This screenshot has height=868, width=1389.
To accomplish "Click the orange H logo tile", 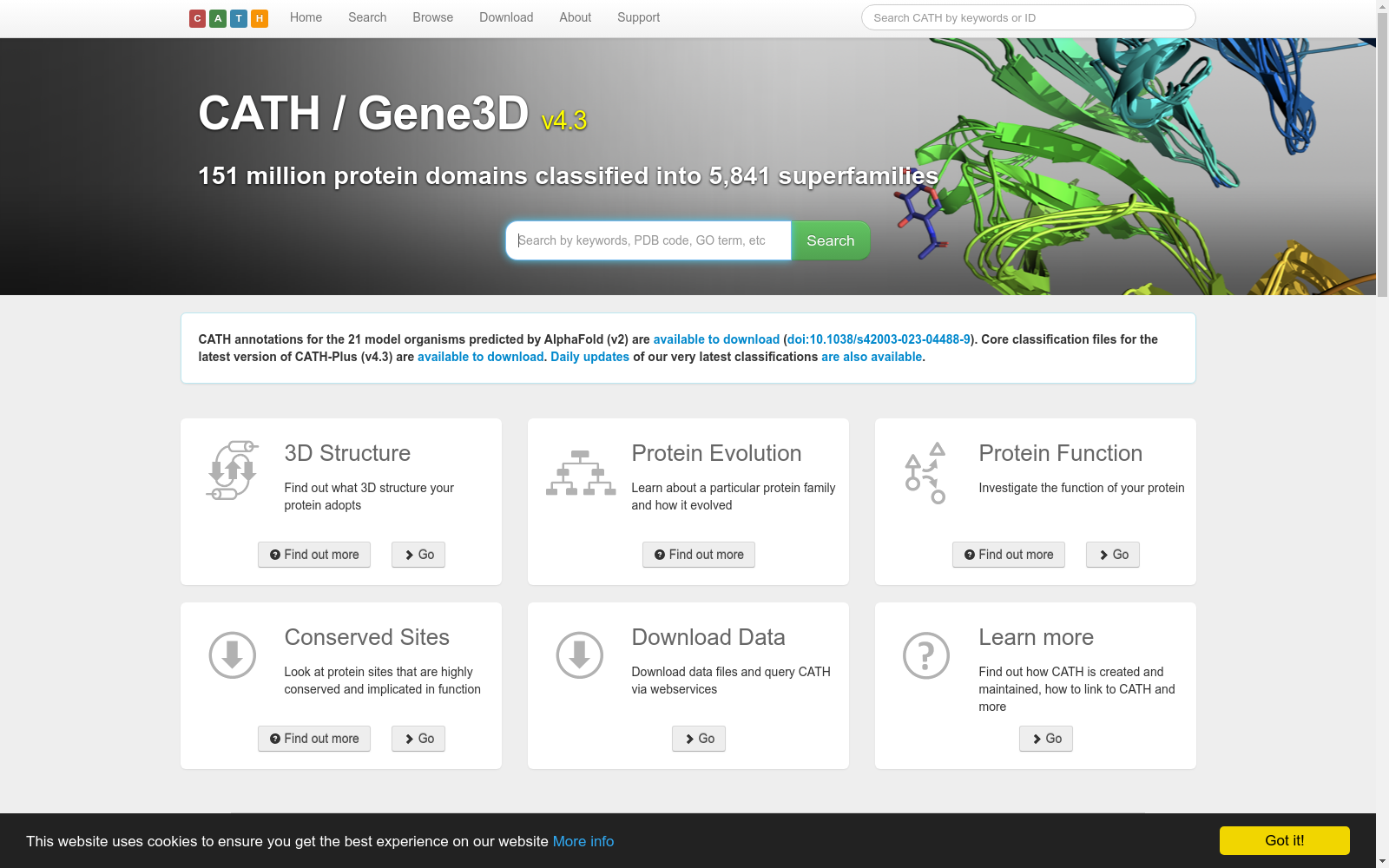I will [x=260, y=18].
